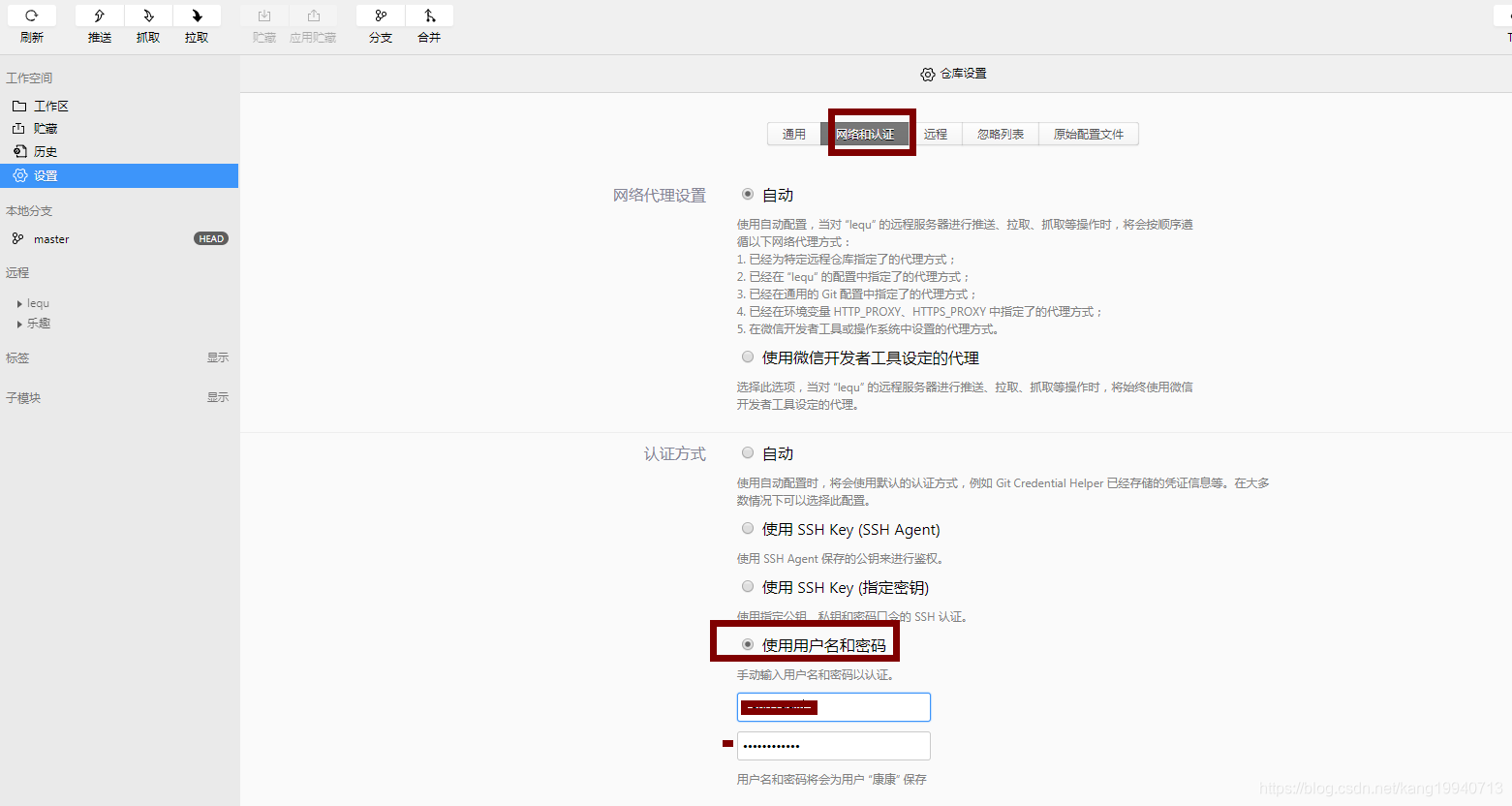
Task: Click the Branch (分支) toolbar icon
Action: (x=381, y=15)
